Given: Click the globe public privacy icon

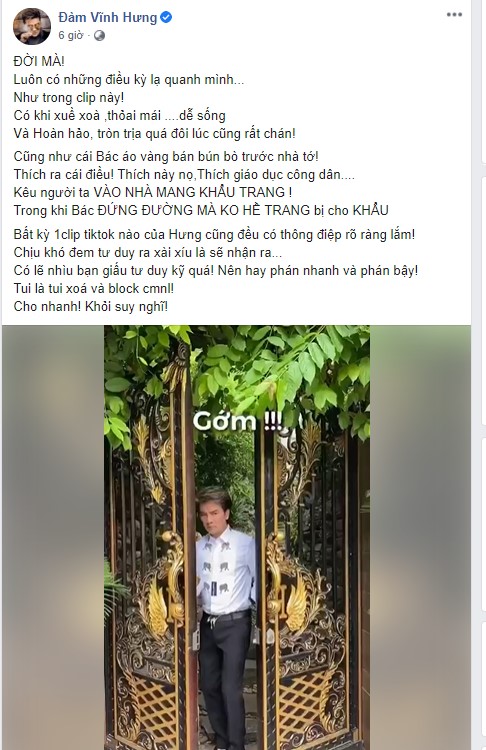Looking at the screenshot, I should 99,35.
